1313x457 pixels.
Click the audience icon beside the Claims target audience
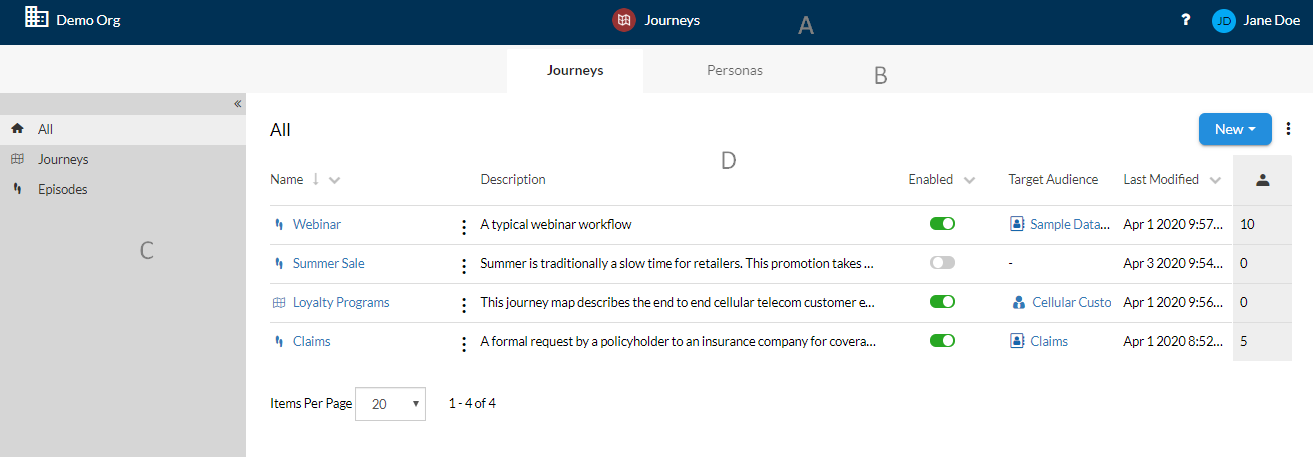pyautogui.click(x=1017, y=341)
